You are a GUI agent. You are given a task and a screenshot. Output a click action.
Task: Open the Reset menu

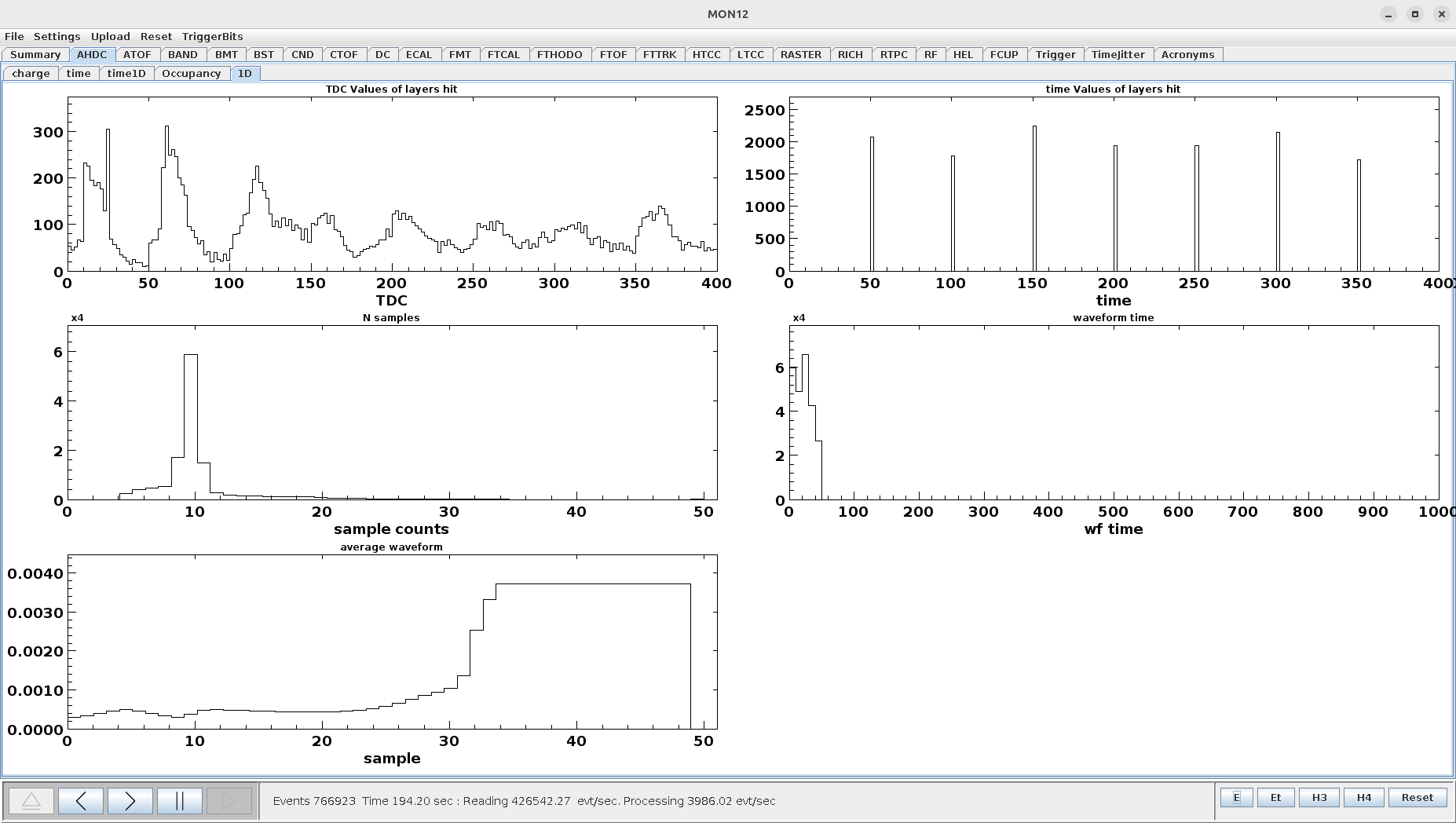click(156, 36)
